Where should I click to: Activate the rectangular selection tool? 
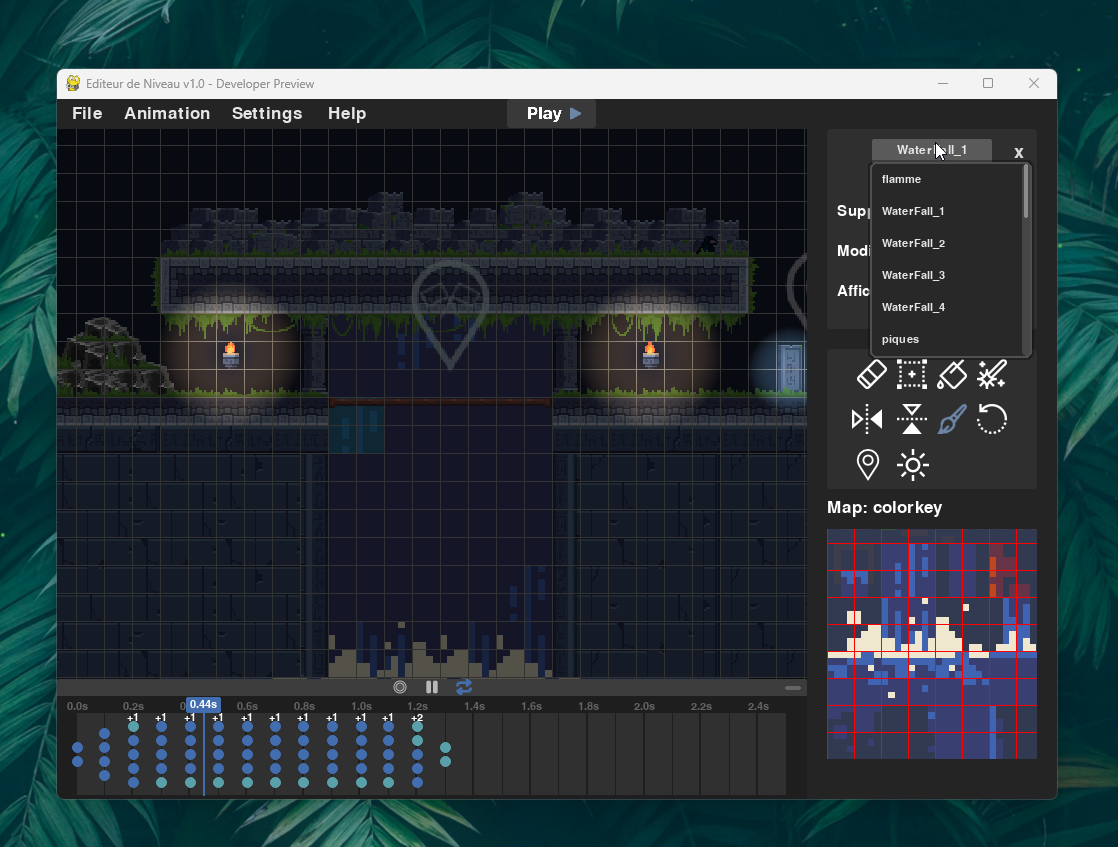[912, 374]
